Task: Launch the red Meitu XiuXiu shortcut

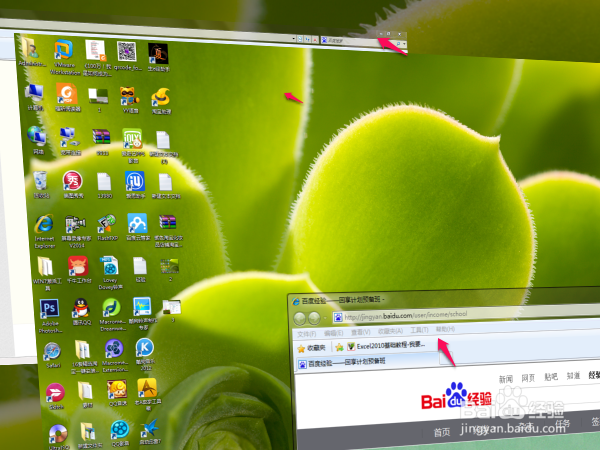Action: coord(73,185)
